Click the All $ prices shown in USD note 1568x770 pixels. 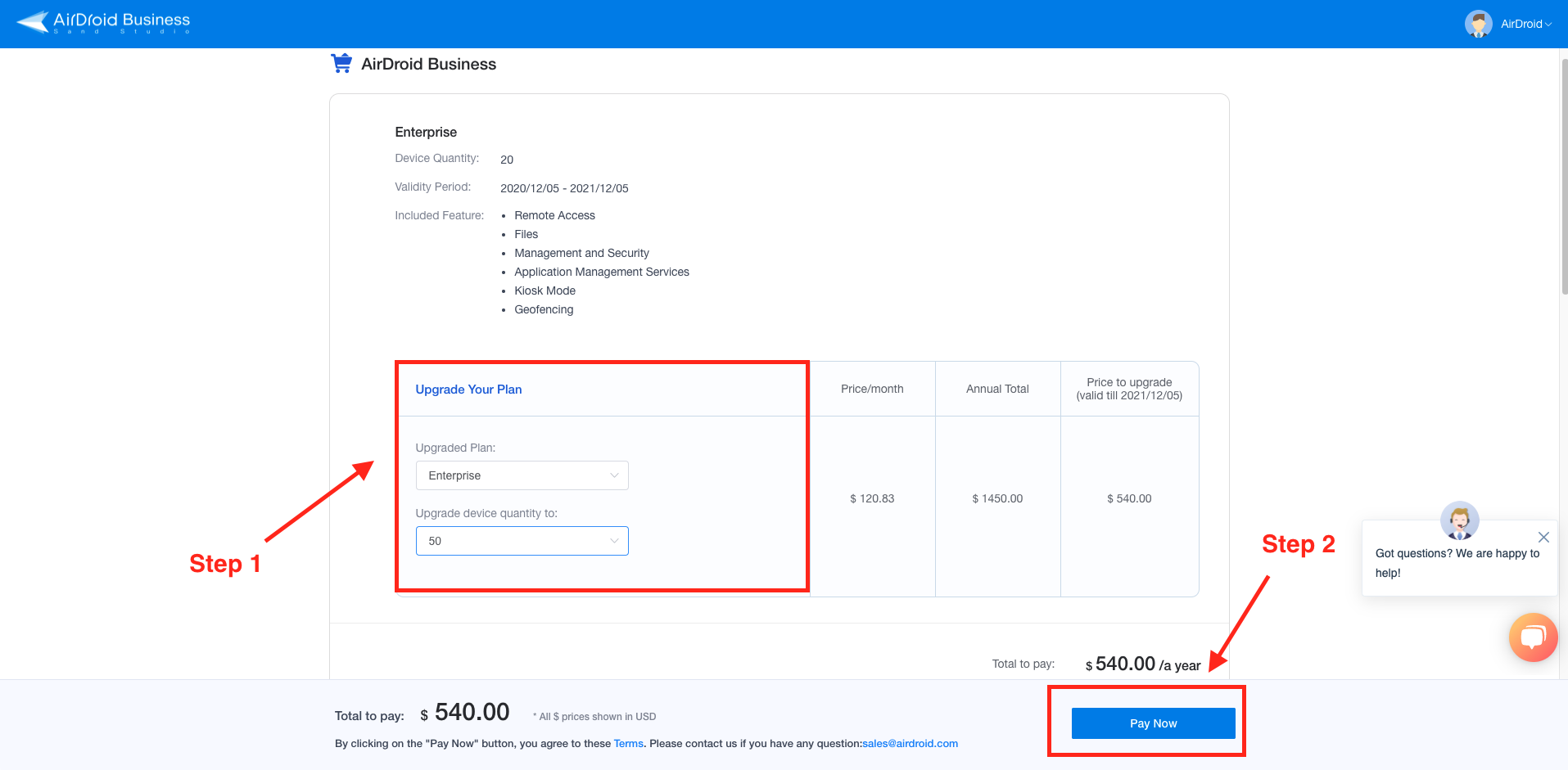(x=594, y=717)
